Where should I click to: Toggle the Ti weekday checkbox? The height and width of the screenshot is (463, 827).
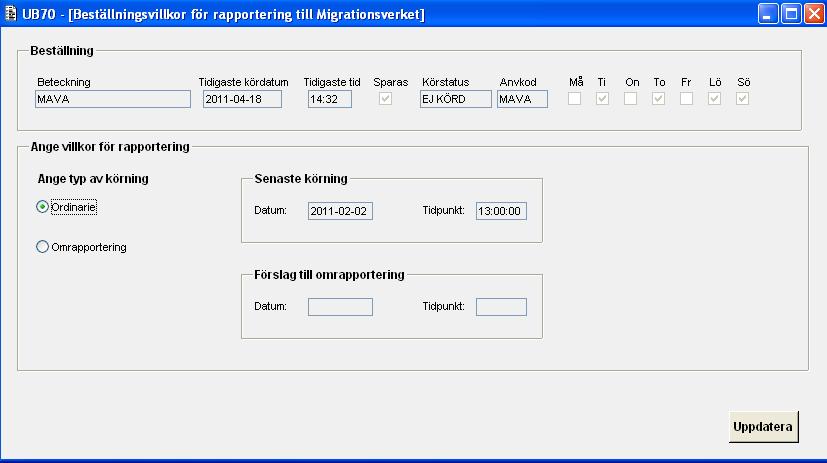(602, 99)
